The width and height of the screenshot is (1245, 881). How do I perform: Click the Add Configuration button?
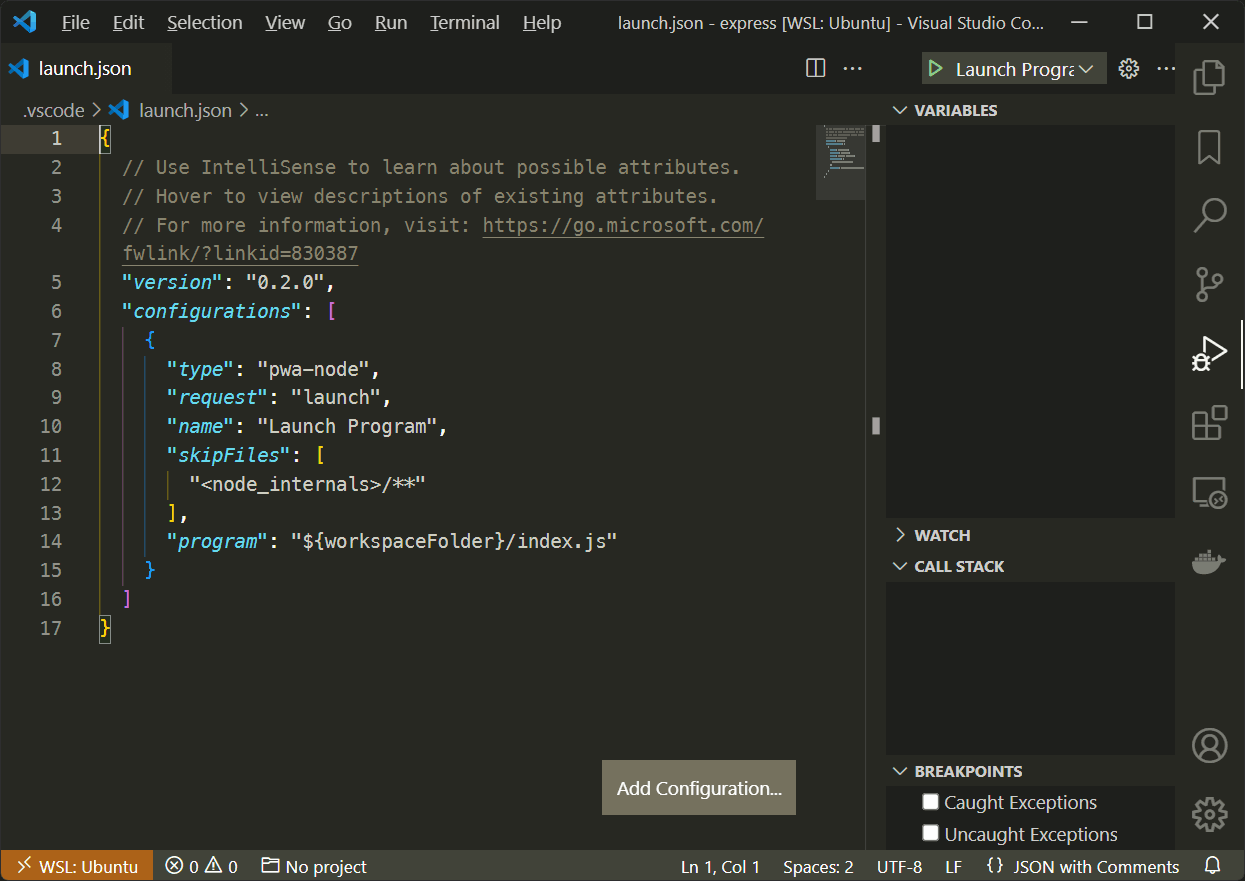pos(698,788)
